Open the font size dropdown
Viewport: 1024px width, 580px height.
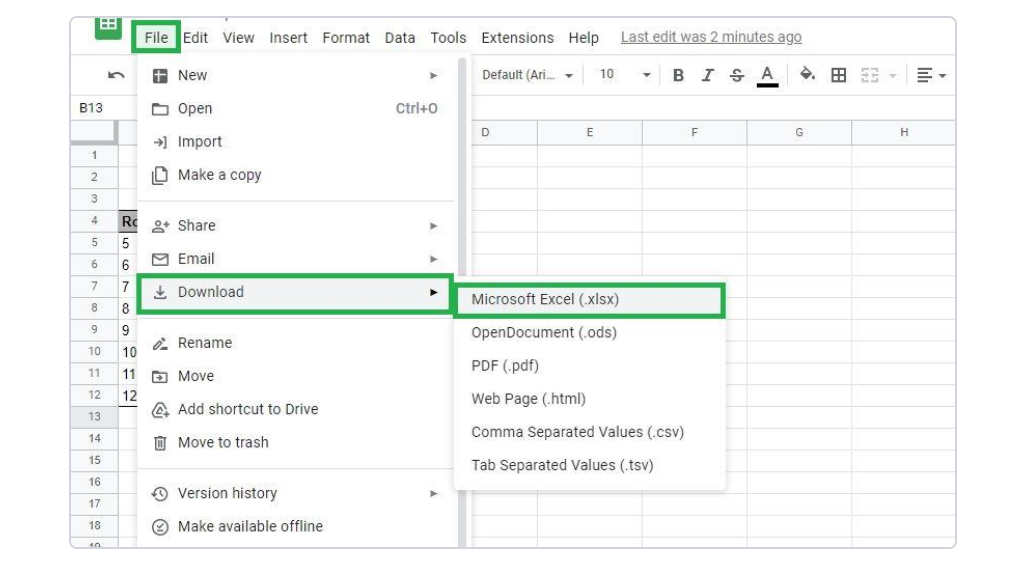(x=625, y=75)
